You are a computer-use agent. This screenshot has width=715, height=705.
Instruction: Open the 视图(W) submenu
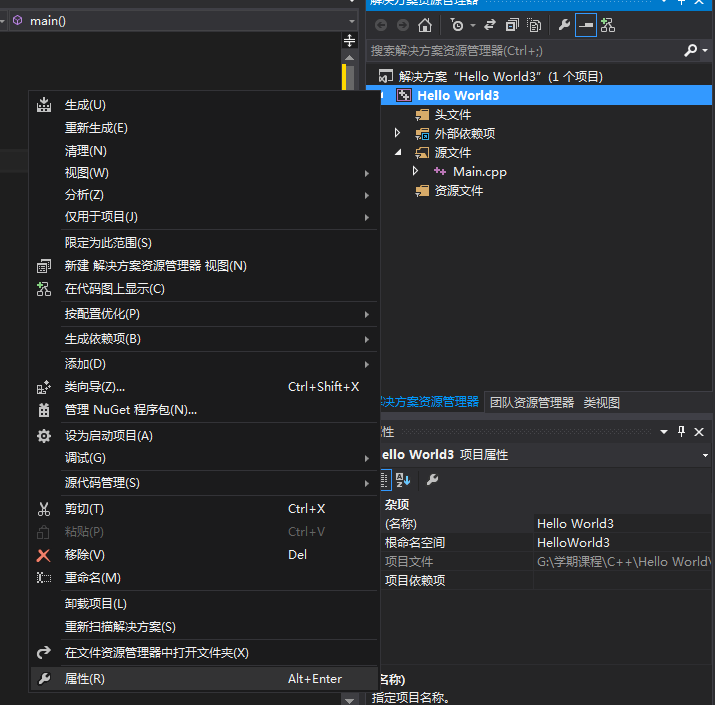[203, 173]
